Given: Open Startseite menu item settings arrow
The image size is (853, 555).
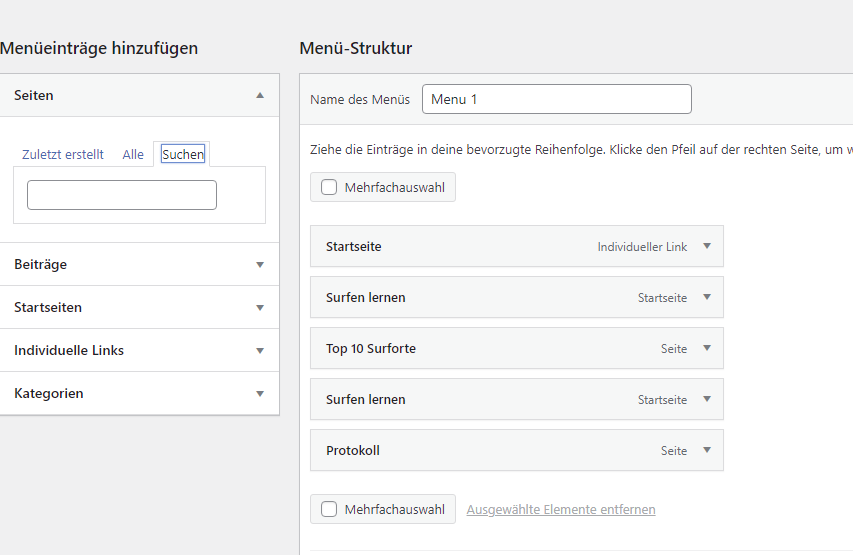Looking at the screenshot, I should [x=706, y=247].
